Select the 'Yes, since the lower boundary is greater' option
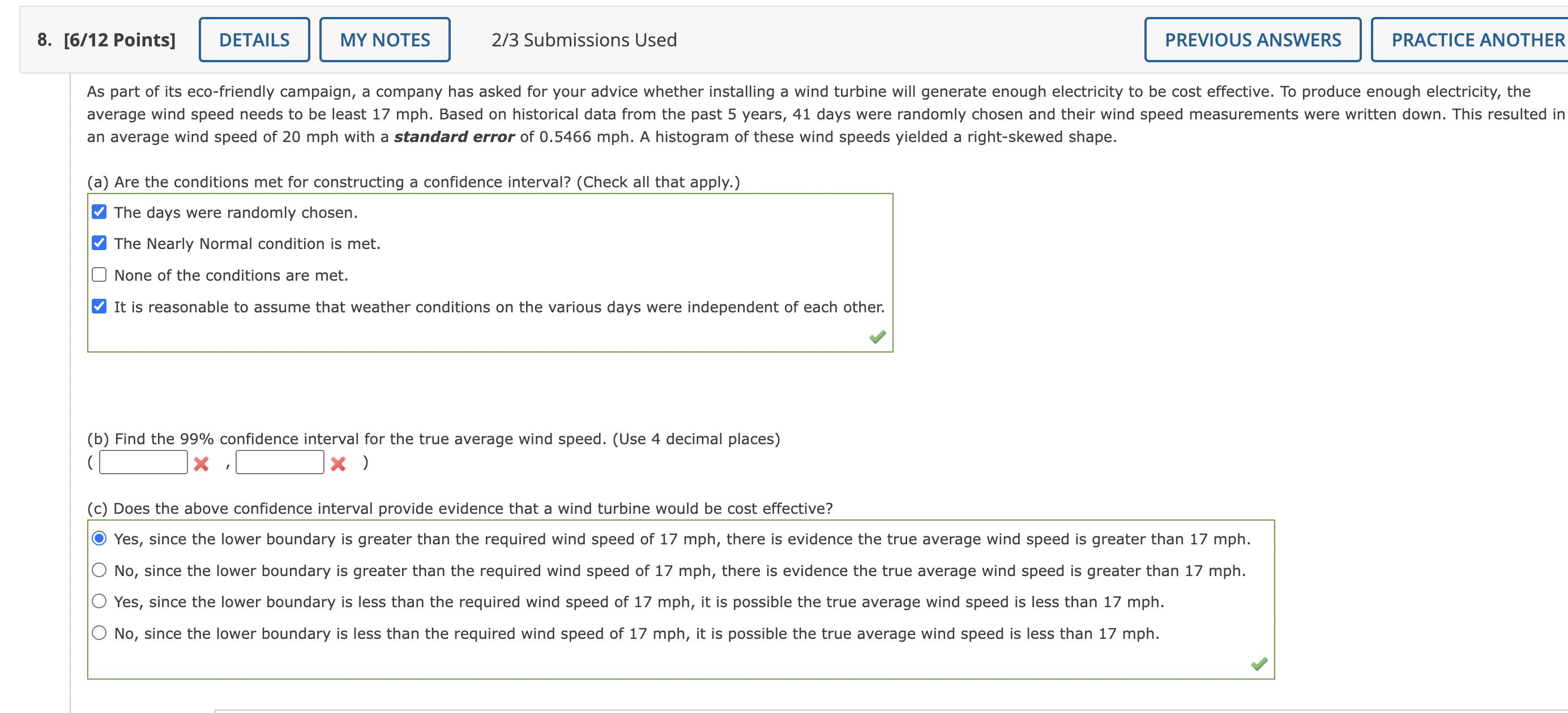Screen dimensions: 1568x713 tap(99, 537)
